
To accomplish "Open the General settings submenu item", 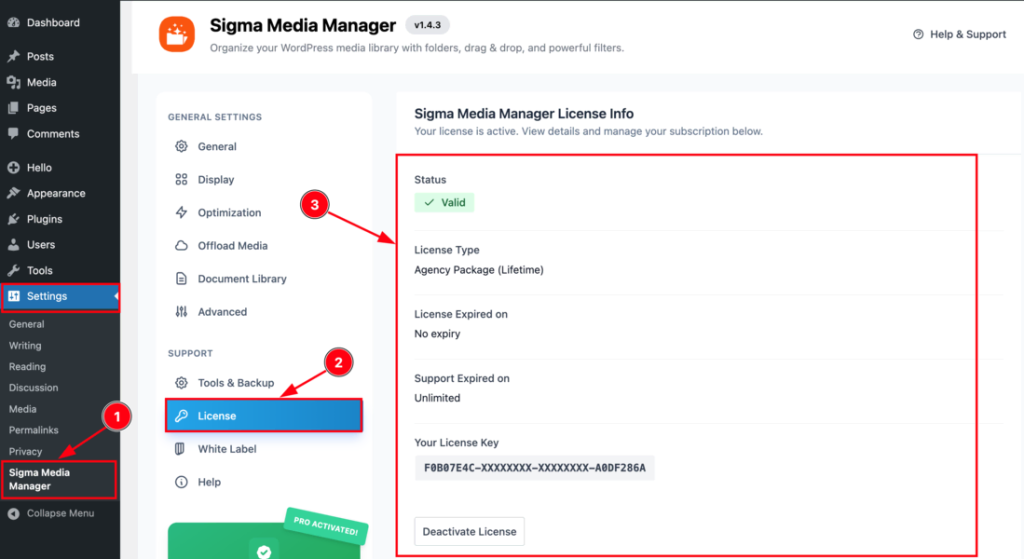I will pos(27,324).
